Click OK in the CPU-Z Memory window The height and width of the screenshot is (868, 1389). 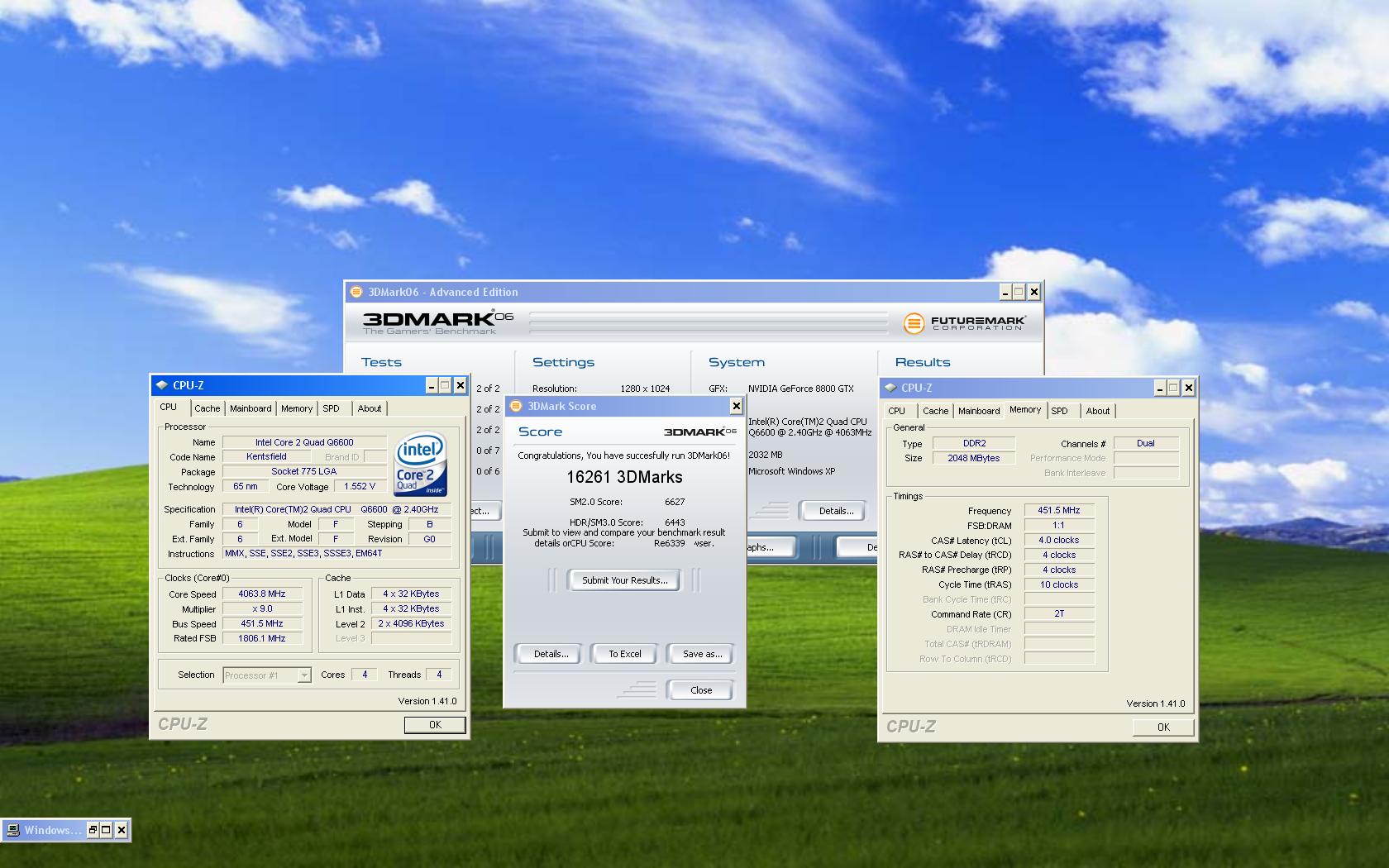pyautogui.click(x=1163, y=727)
